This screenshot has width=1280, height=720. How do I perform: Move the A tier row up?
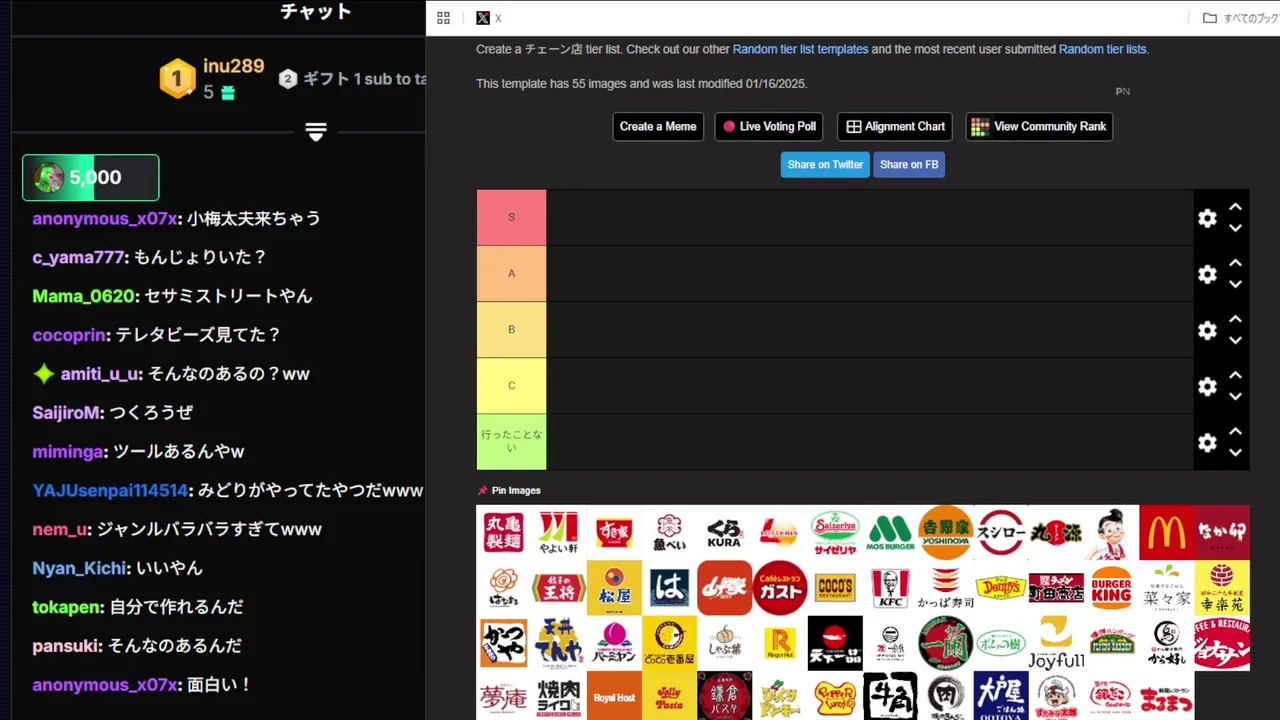1235,263
